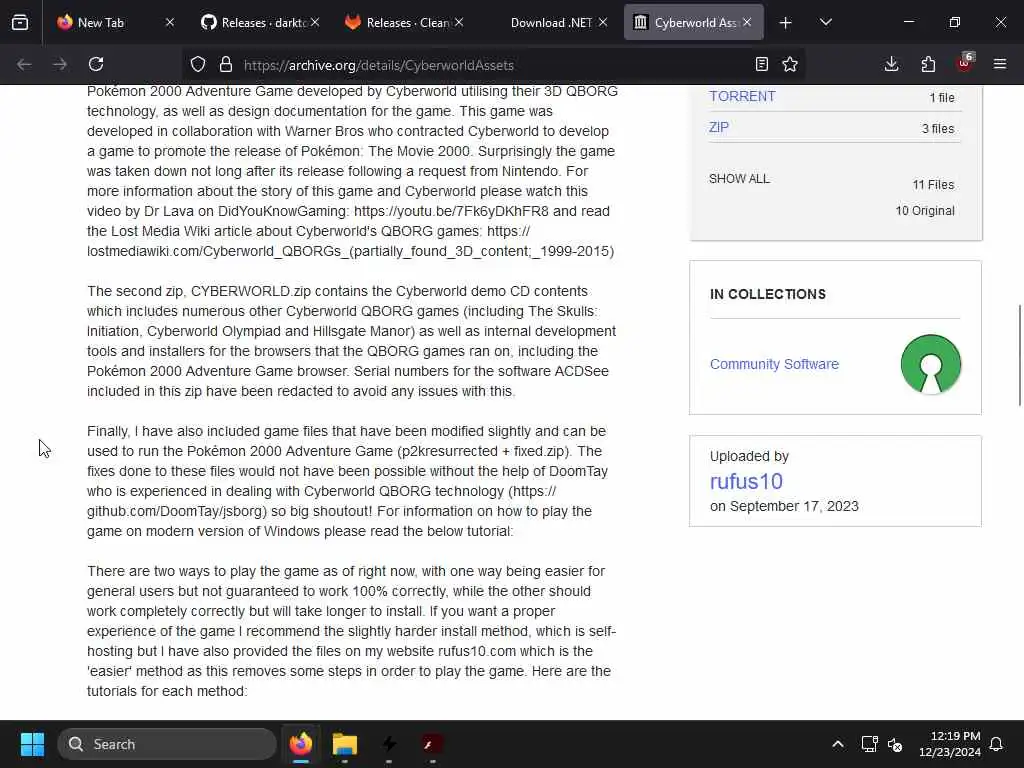The height and width of the screenshot is (768, 1024).
Task: Open the Downloads panel
Action: click(x=891, y=64)
